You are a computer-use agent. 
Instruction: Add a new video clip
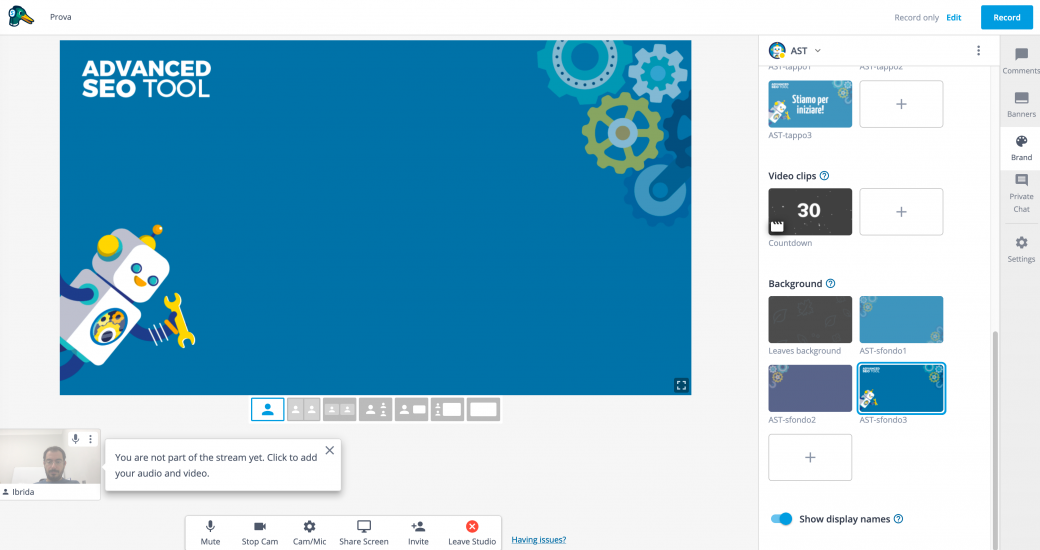tap(901, 212)
